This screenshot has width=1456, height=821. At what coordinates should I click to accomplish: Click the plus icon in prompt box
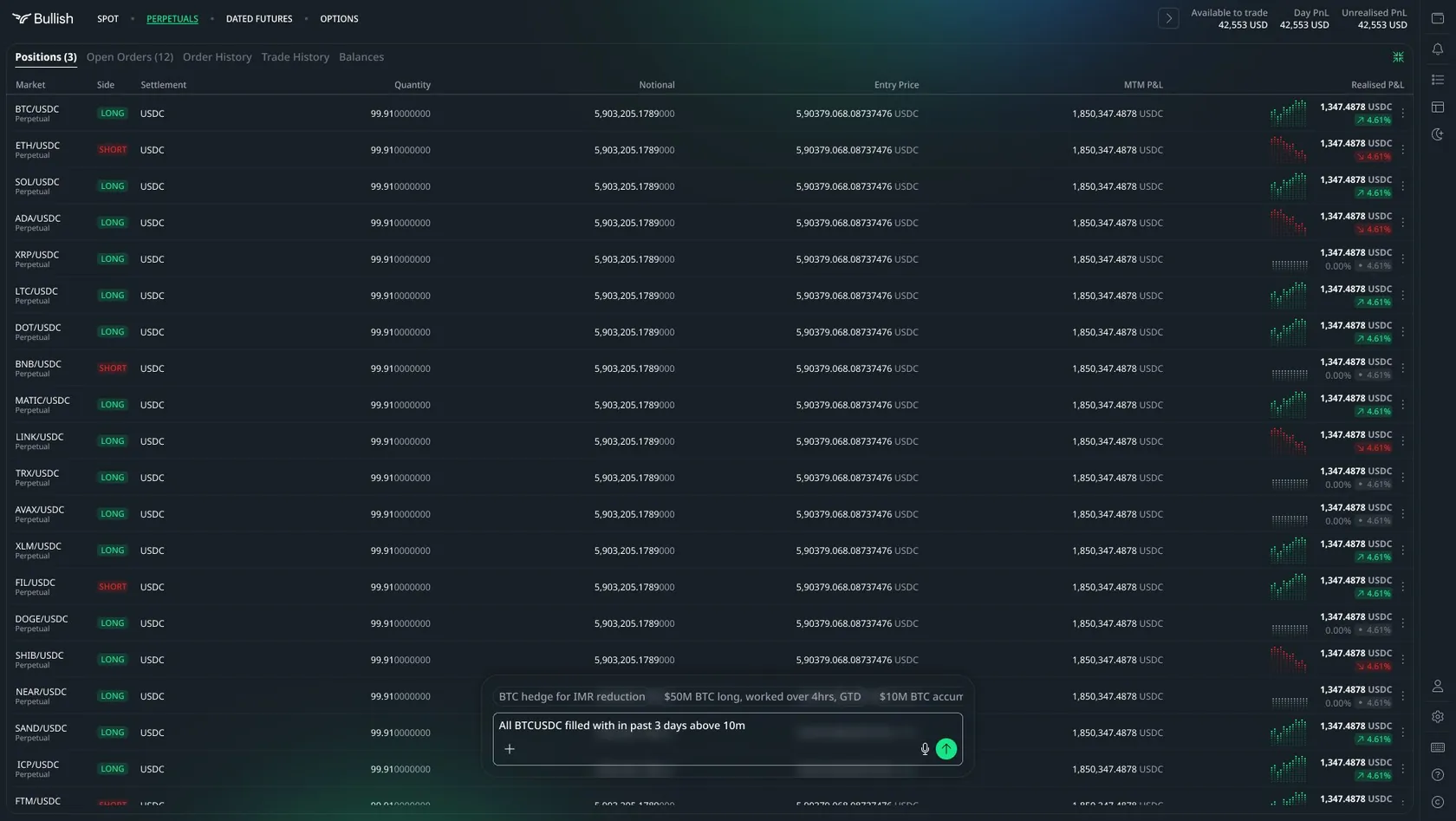click(510, 749)
